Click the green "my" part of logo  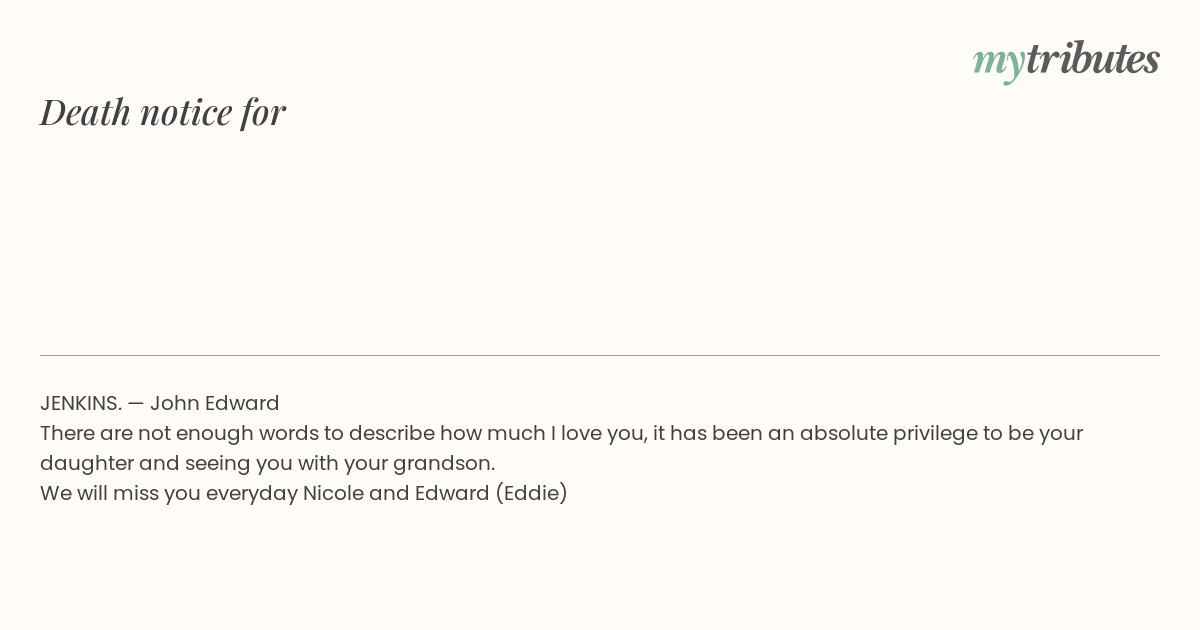[999, 63]
